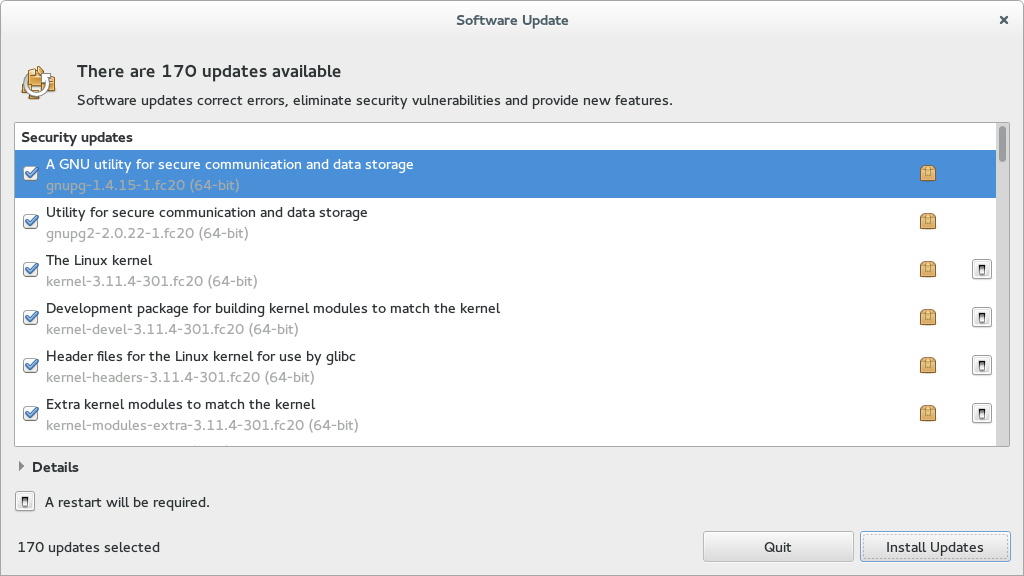Click the package icon for gnupg-1.4.15
The height and width of the screenshot is (576, 1024).
coord(928,174)
